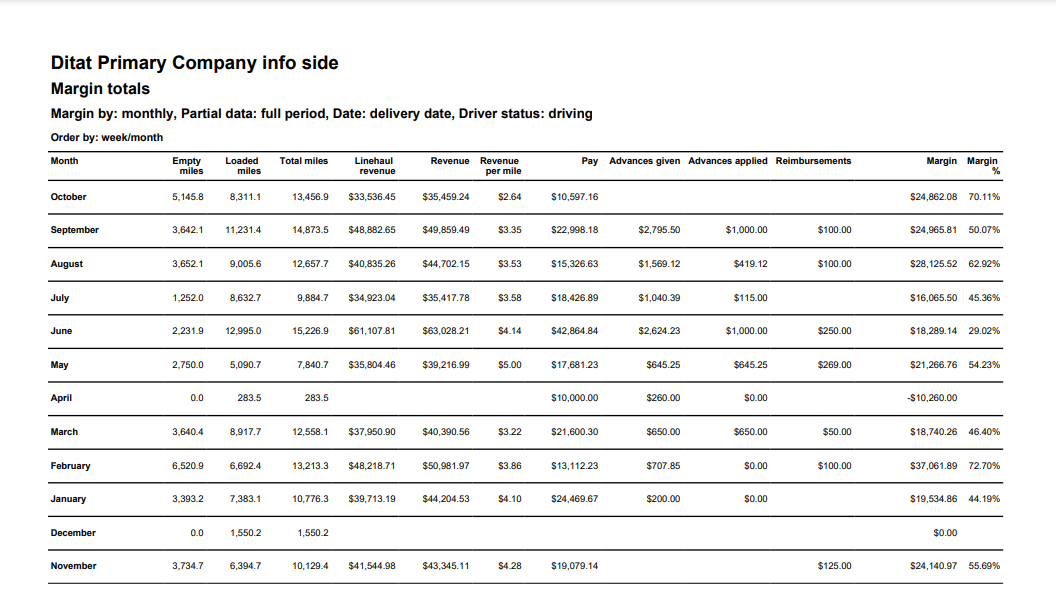Click the 'Revenue per mile' column header
The width and height of the screenshot is (1056, 608).
(500, 166)
